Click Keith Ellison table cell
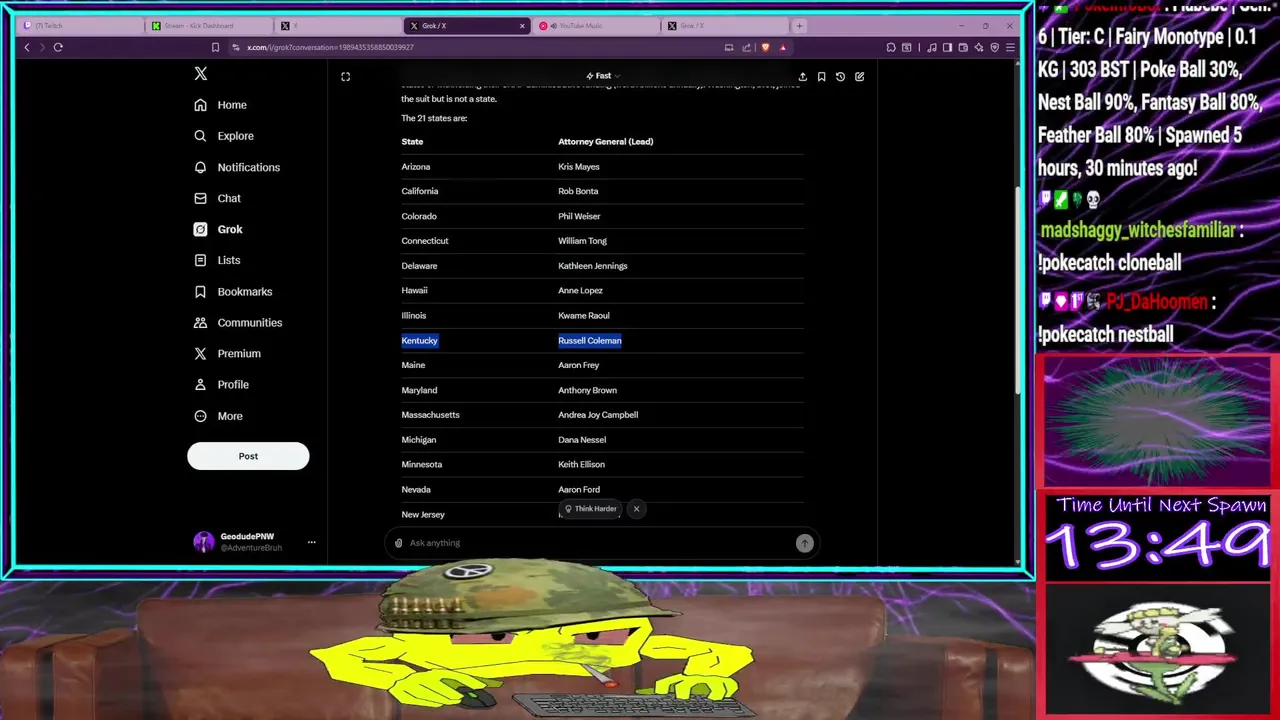Screen dimensions: 1280x720 (x=581, y=464)
